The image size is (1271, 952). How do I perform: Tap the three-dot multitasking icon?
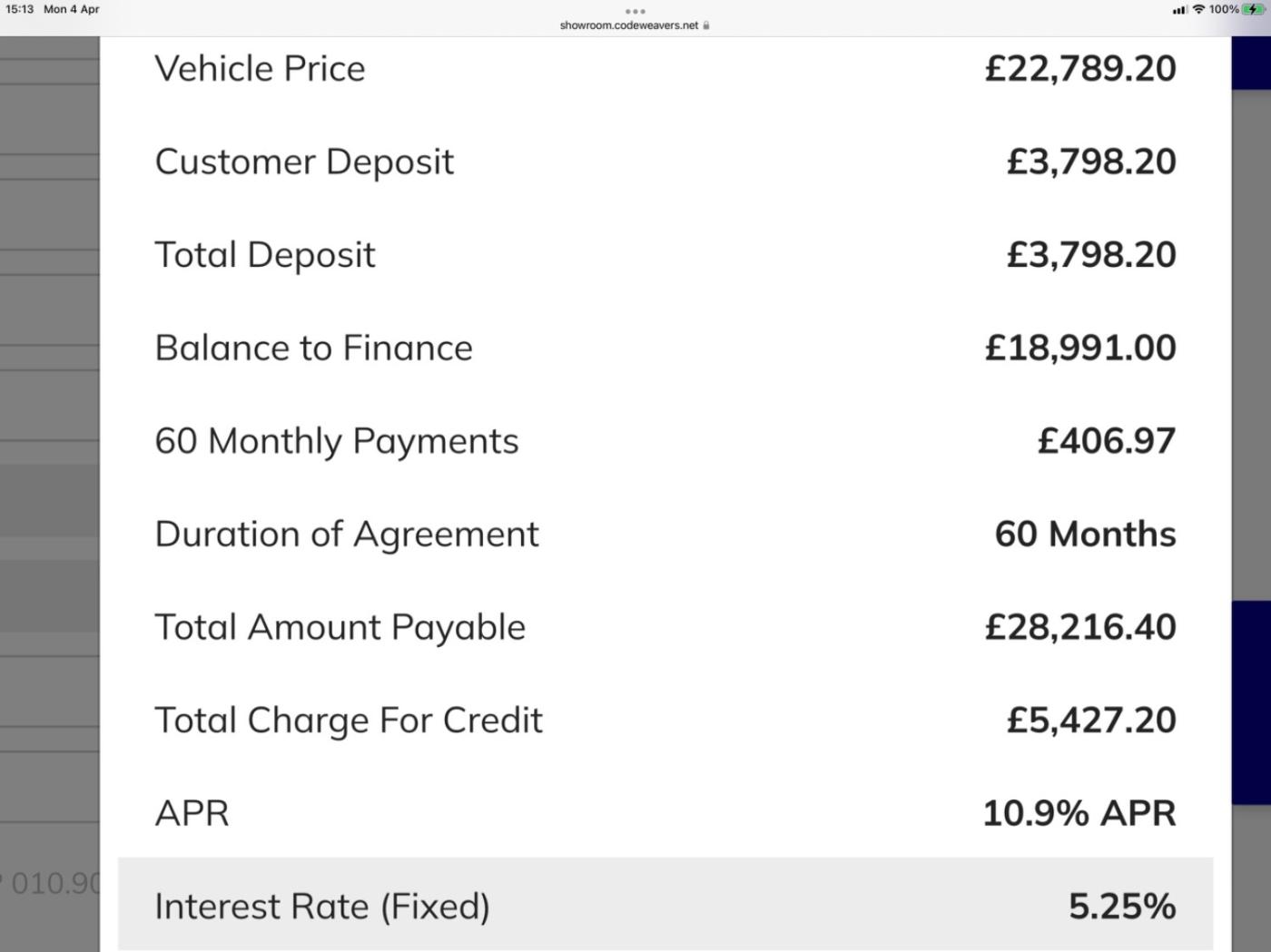point(635,12)
